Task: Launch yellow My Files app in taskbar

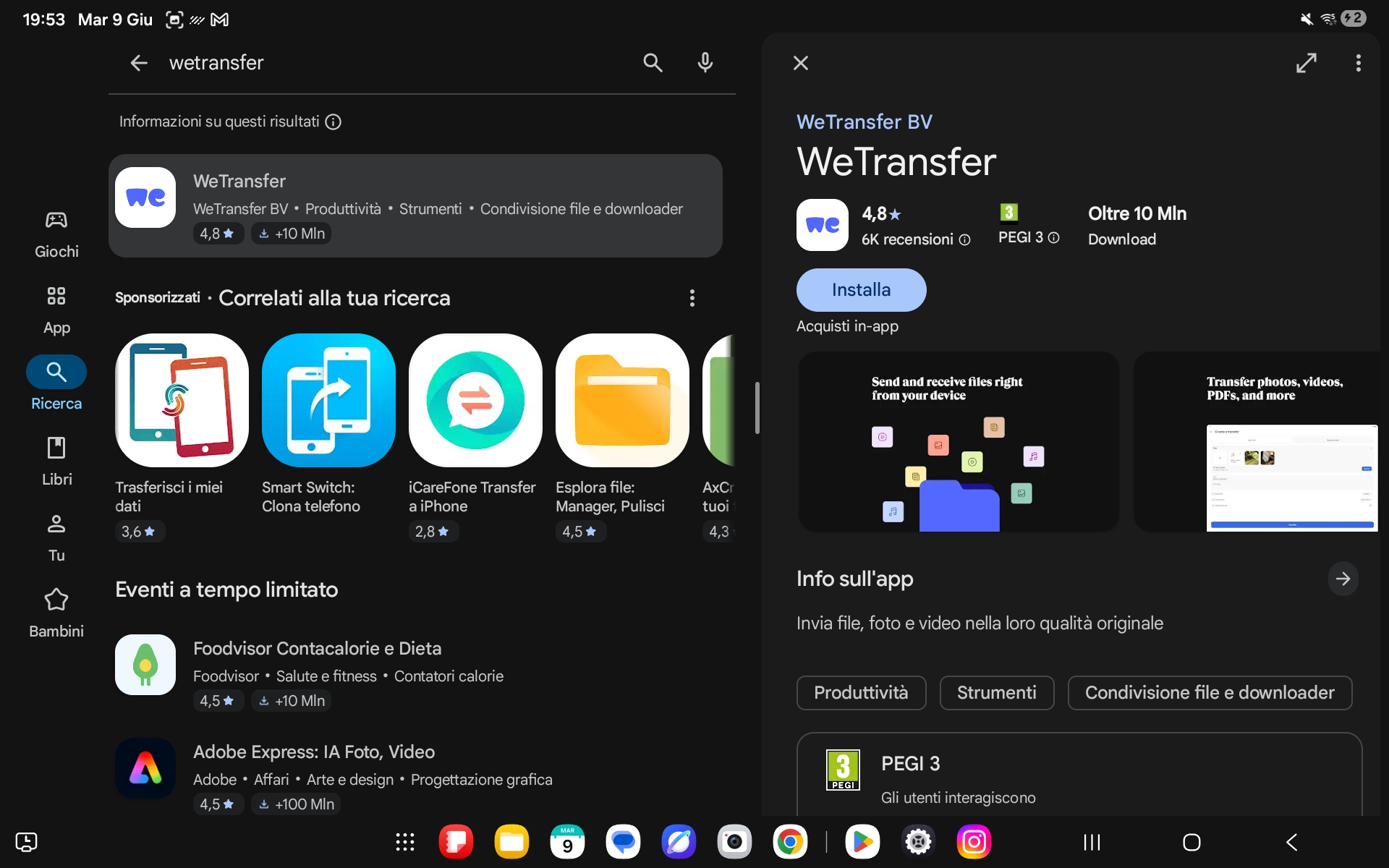Action: coord(511,842)
